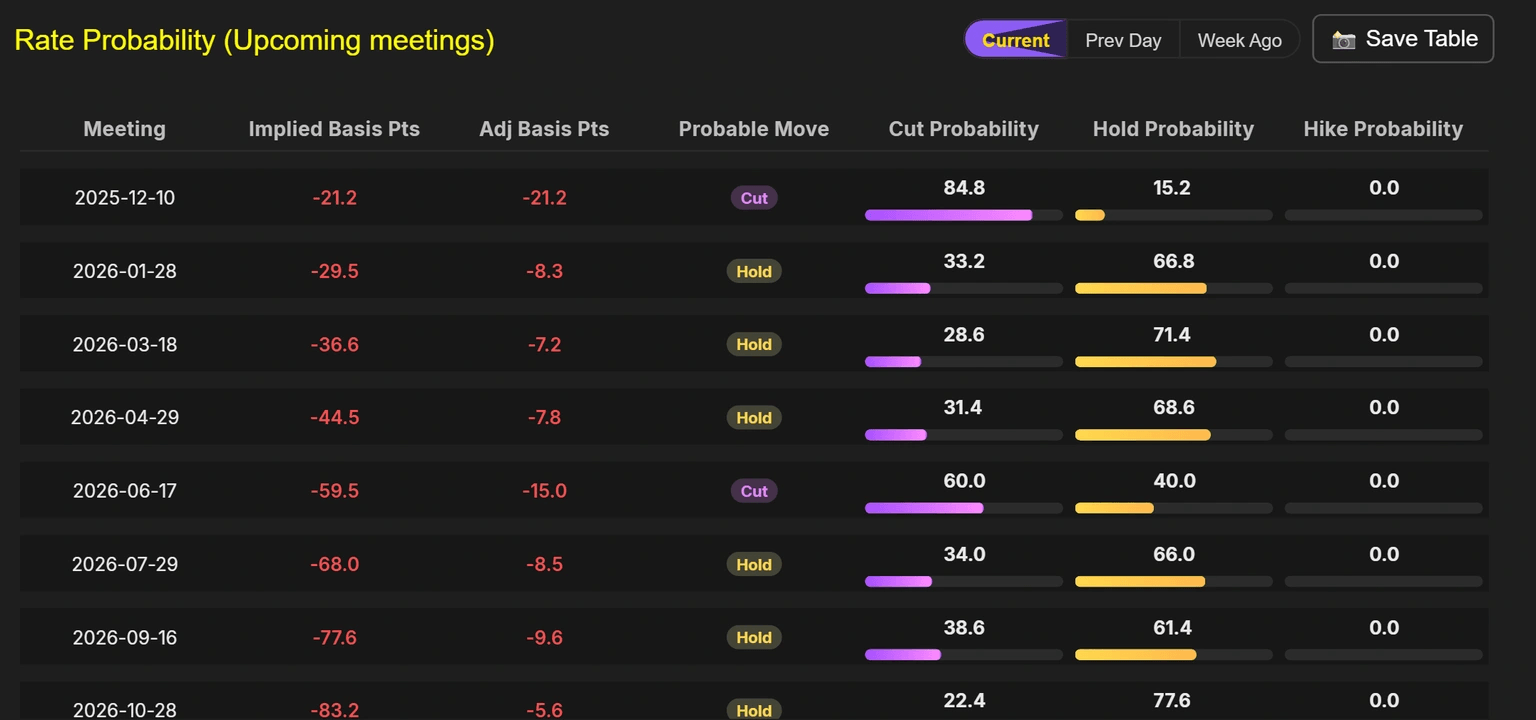
Task: Click the Cut badge for 2025-12-10
Action: [754, 198]
